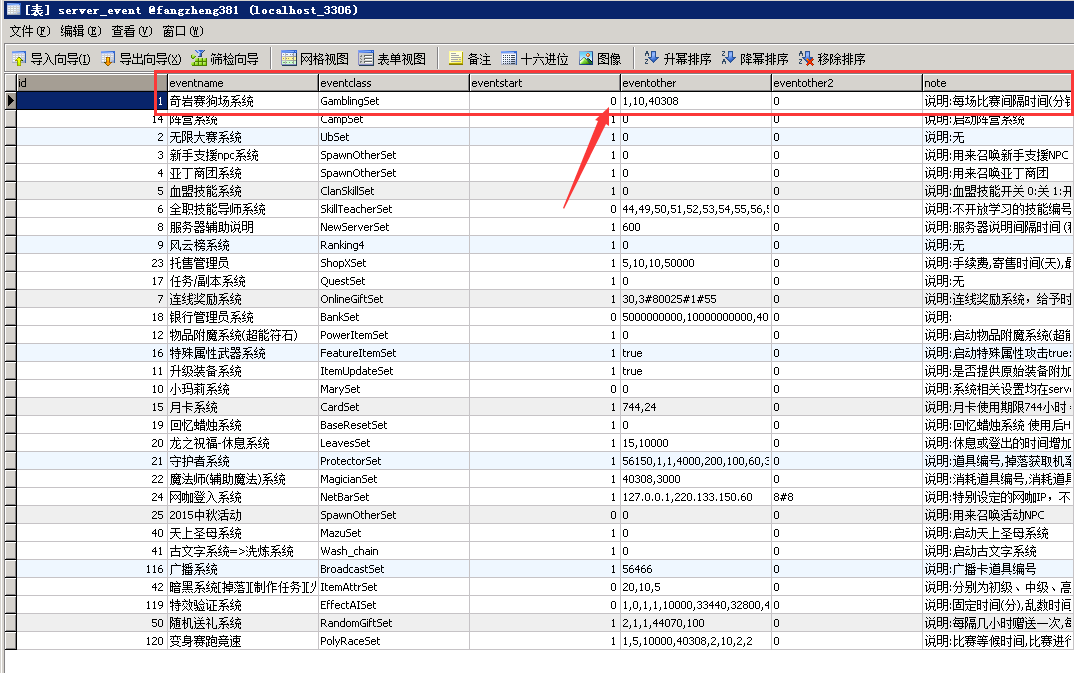The height and width of the screenshot is (673, 1074).
Task: Select the RandomGiftSet cell
Action: (394, 623)
